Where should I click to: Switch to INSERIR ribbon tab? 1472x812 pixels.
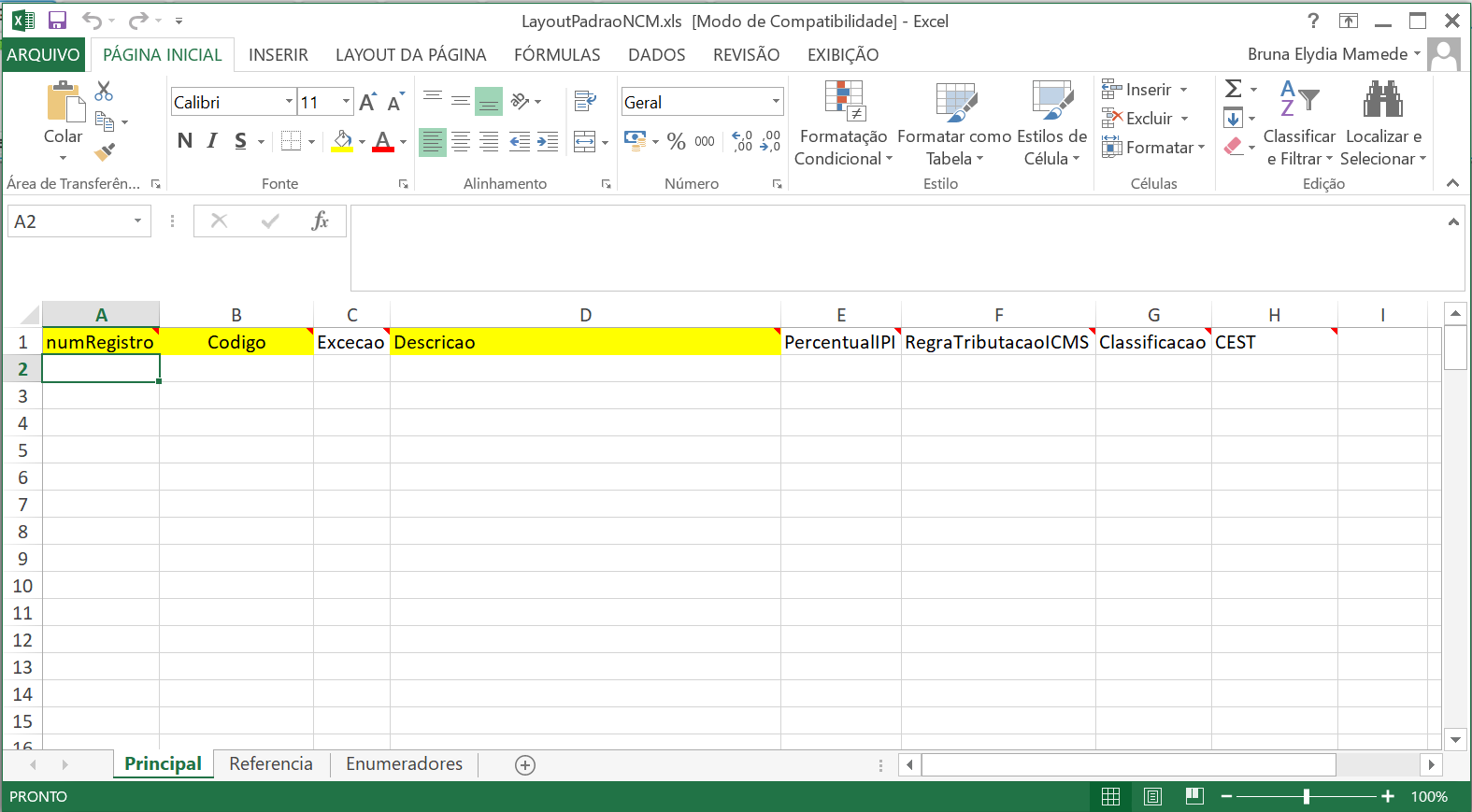pyautogui.click(x=279, y=54)
